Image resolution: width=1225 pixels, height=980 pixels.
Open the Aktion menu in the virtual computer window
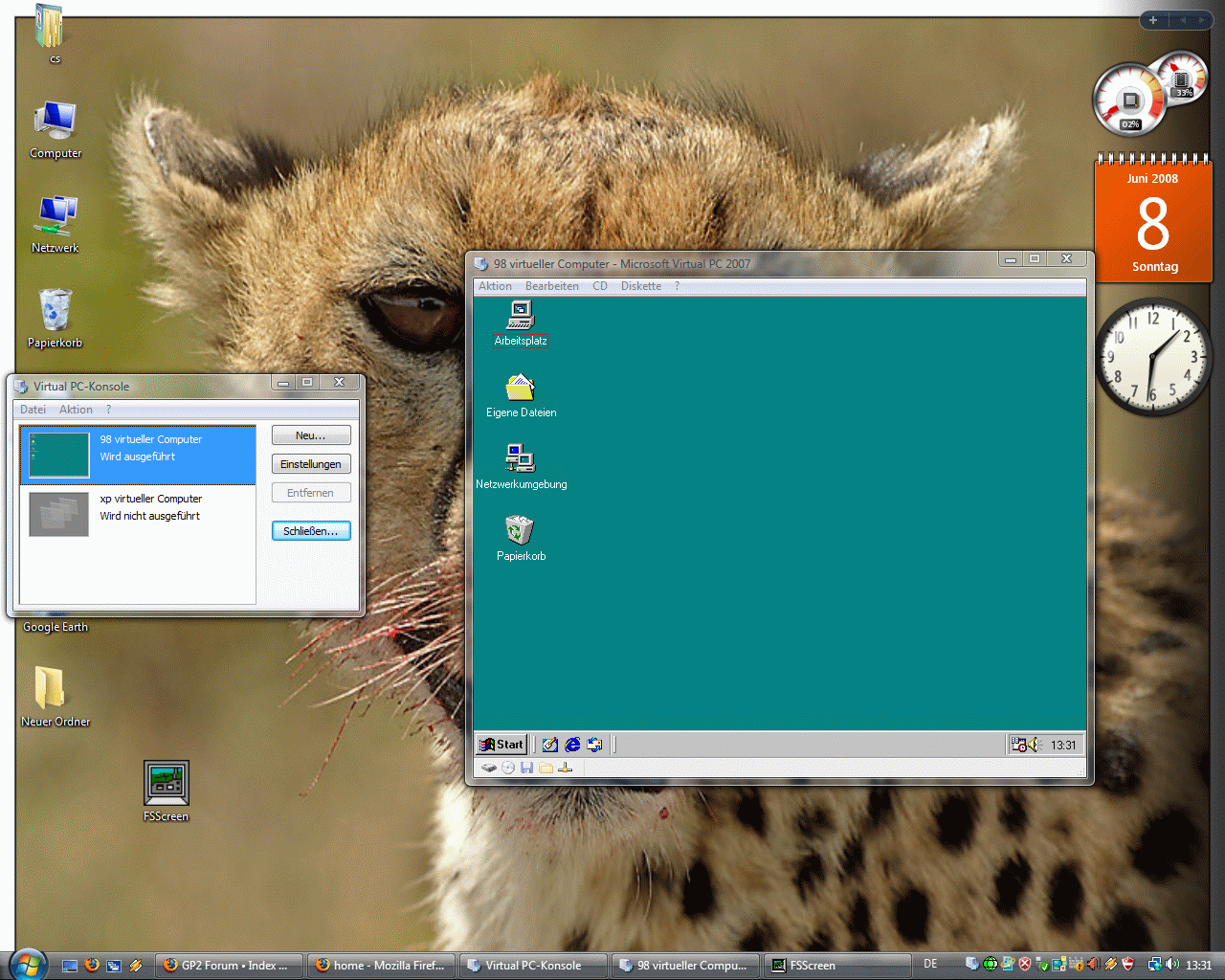(495, 286)
